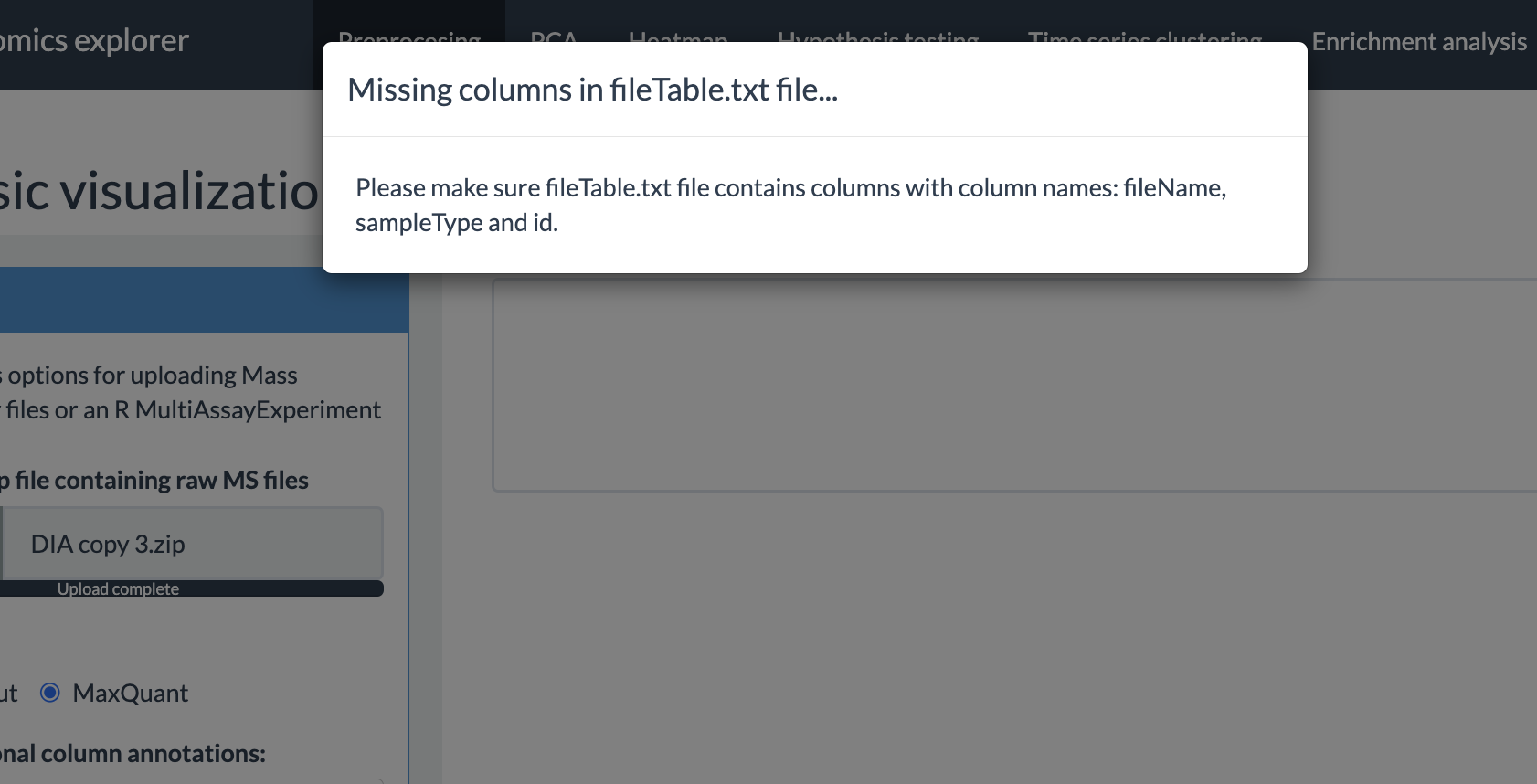1537x784 pixels.
Task: Select the Hypothesis testing tab
Action: click(878, 37)
